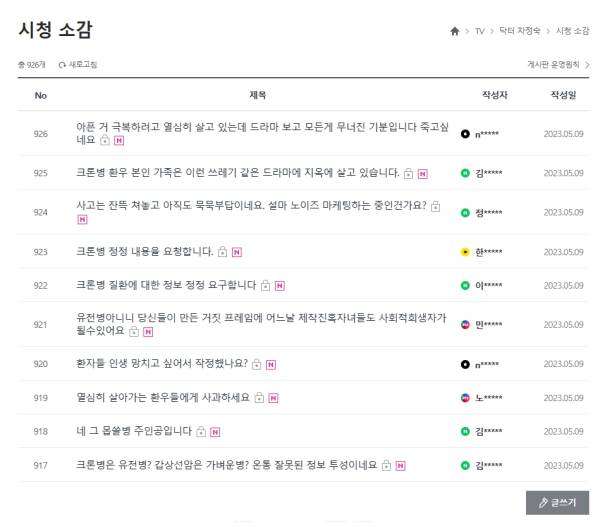Click the 글쓰기 write button
The width and height of the screenshot is (600, 523).
[x=558, y=503]
